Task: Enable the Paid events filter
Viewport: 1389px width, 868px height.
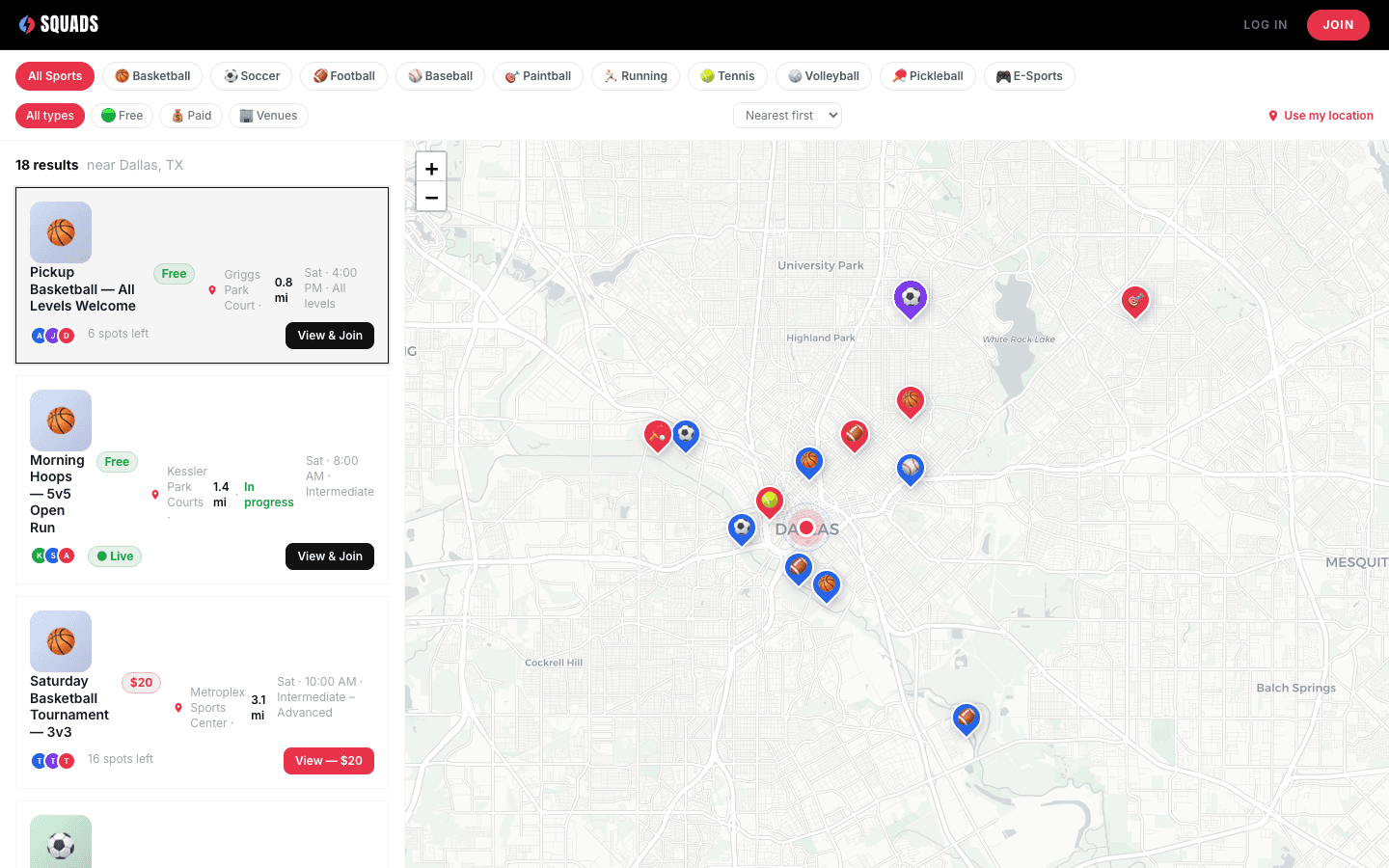Action: pos(190,115)
